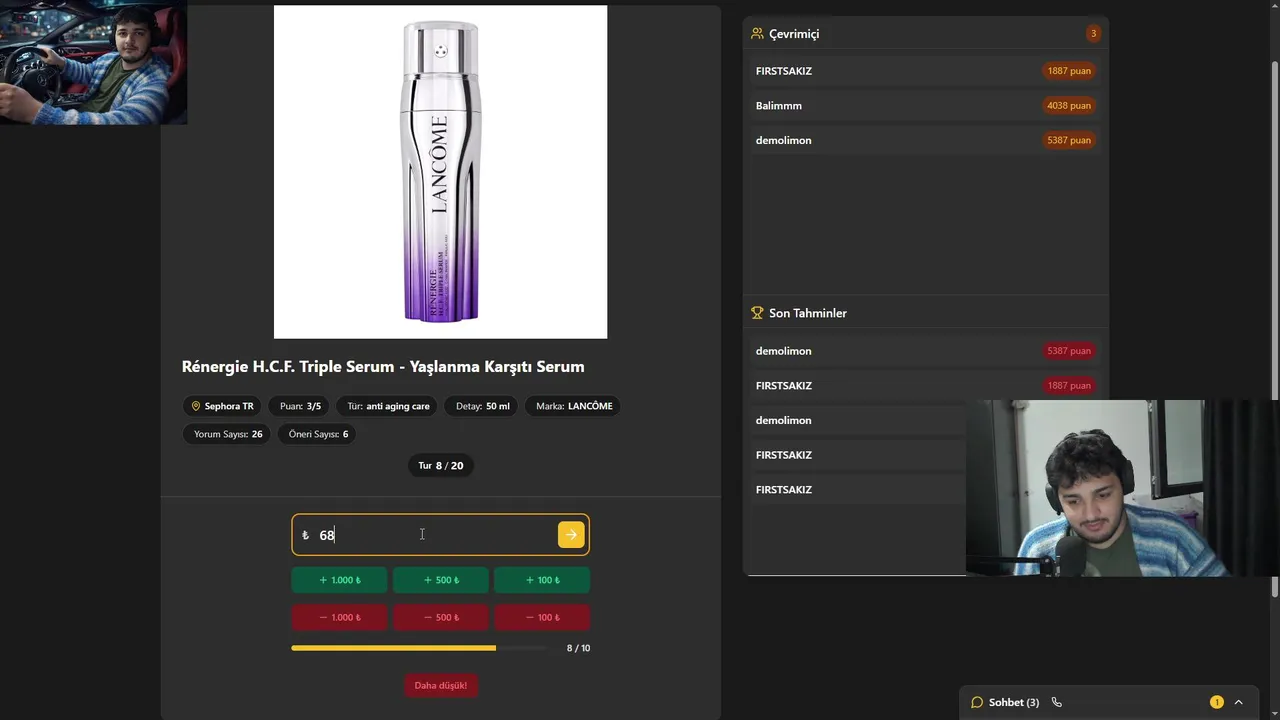1280x720 pixels.
Task: Click the Tür: anti aging care tag
Action: tap(388, 406)
